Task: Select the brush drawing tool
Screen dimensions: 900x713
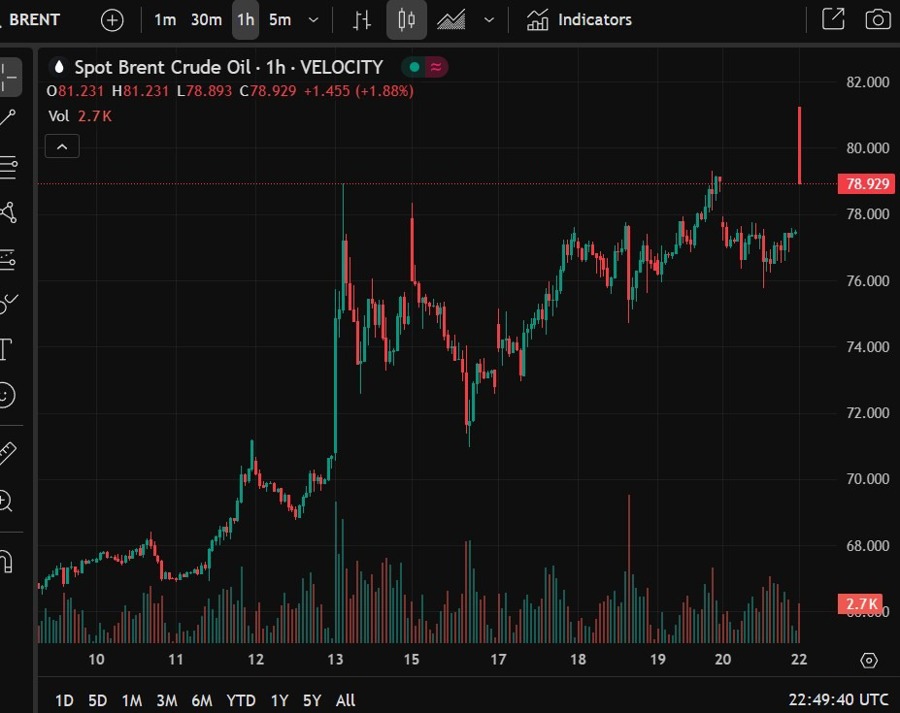Action: [8, 303]
